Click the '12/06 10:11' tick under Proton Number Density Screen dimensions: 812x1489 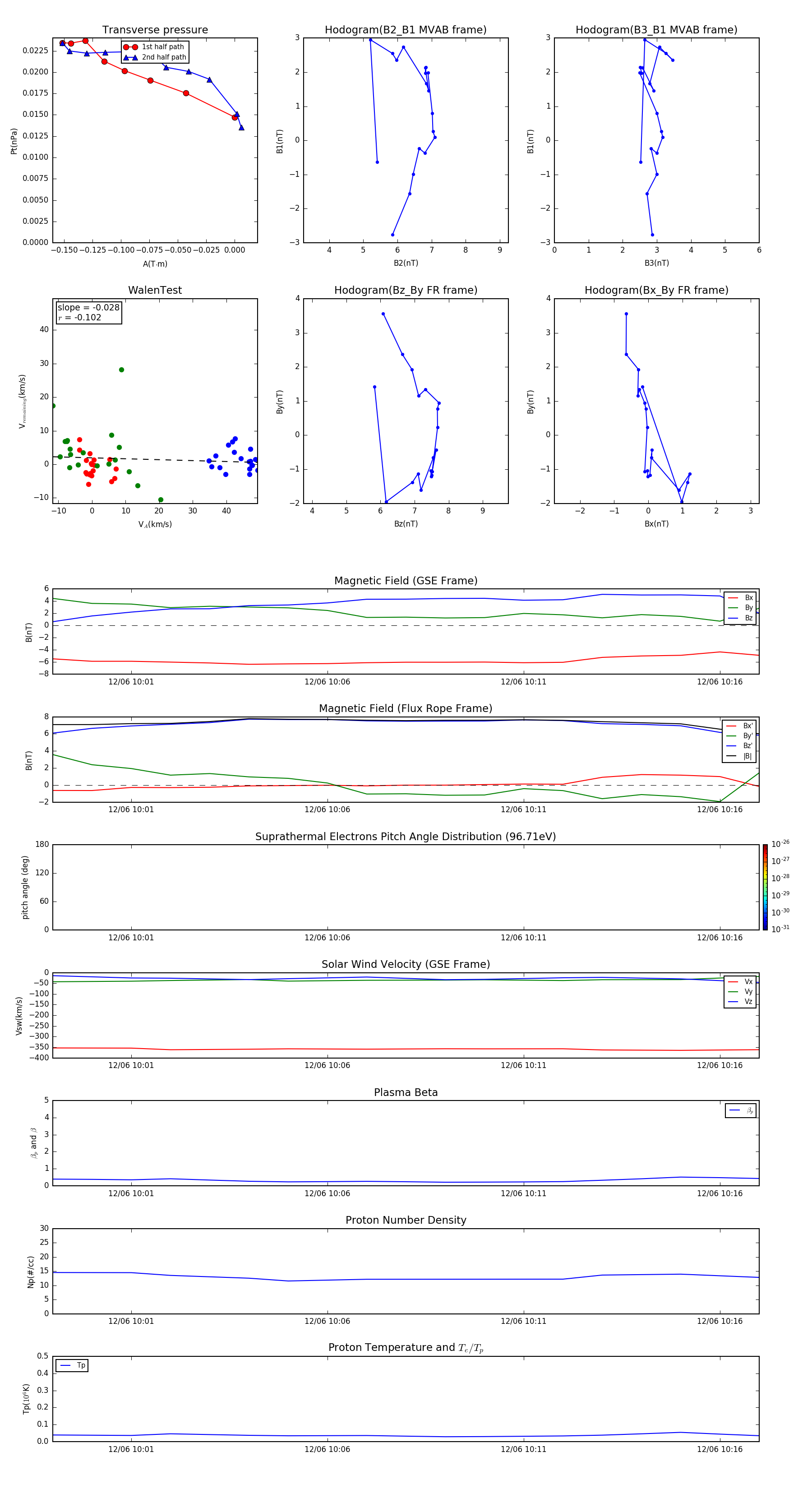(x=524, y=1321)
